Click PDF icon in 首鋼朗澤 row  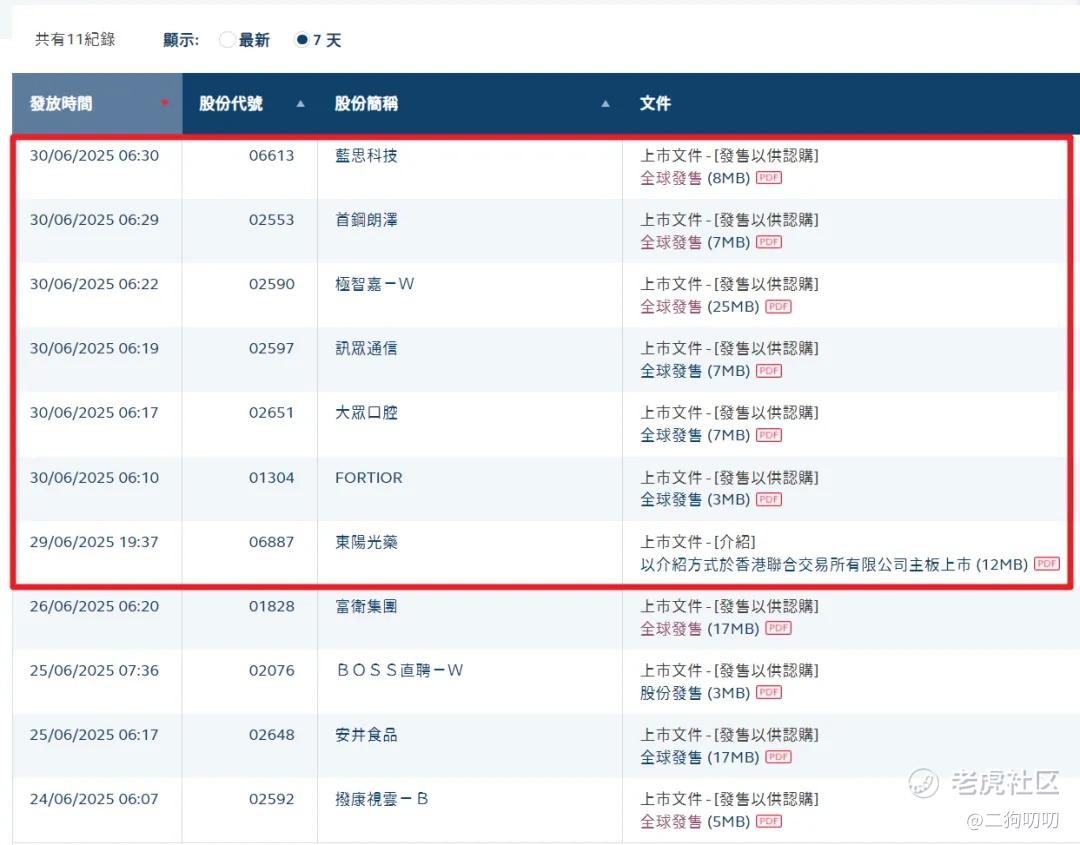(x=769, y=242)
